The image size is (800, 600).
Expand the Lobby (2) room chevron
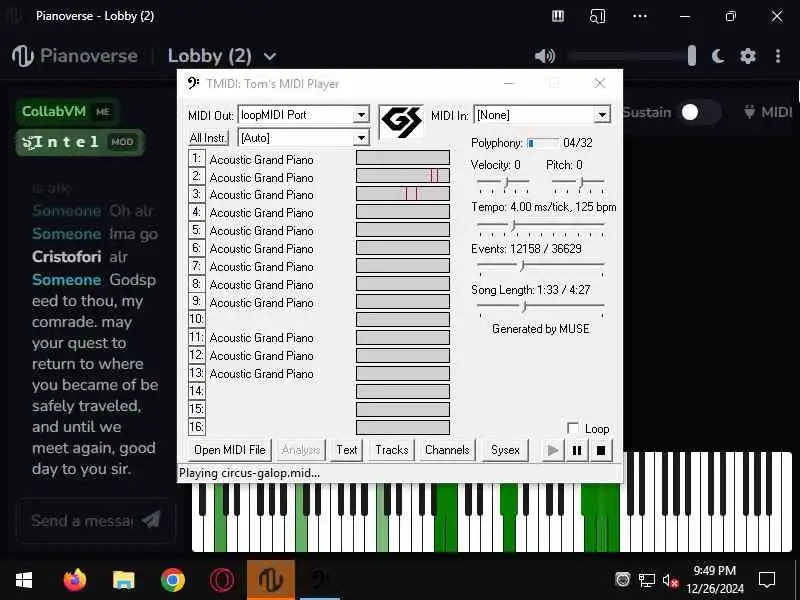pos(270,56)
